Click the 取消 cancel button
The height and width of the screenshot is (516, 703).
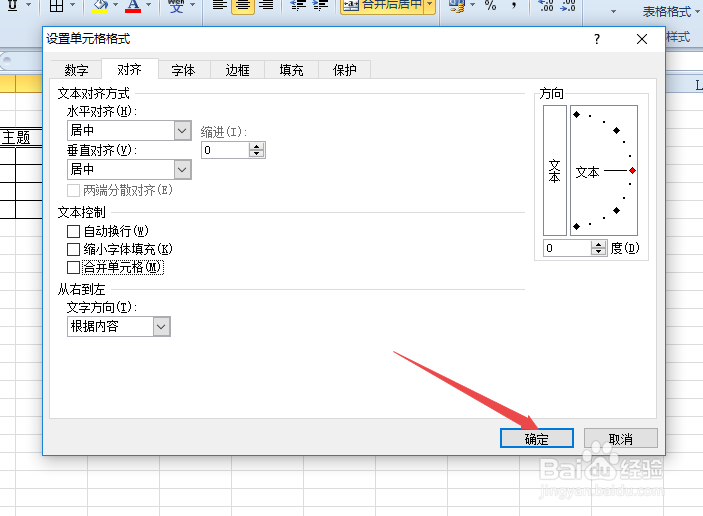click(x=621, y=438)
